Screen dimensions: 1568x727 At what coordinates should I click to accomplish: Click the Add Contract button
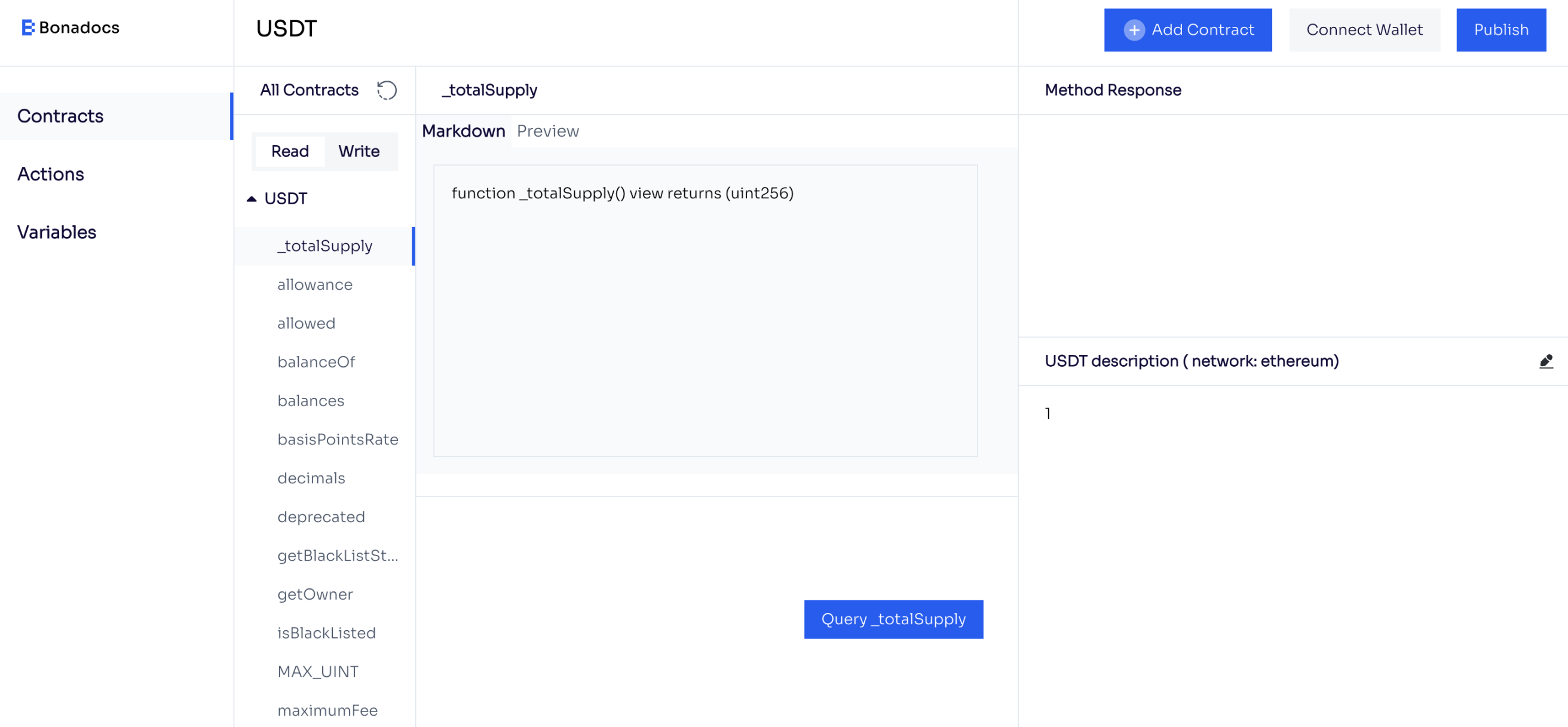tap(1187, 30)
